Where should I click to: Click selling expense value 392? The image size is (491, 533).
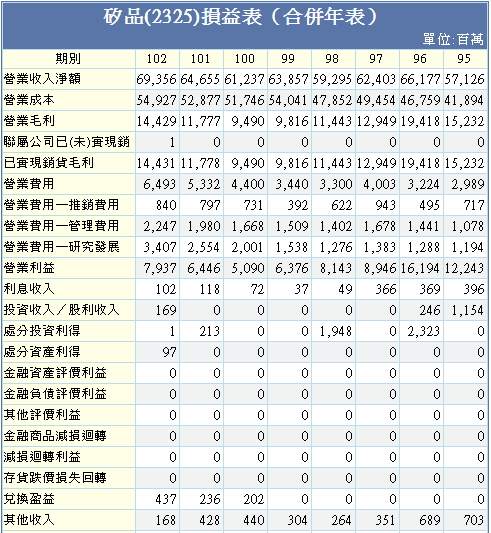pyautogui.click(x=298, y=206)
